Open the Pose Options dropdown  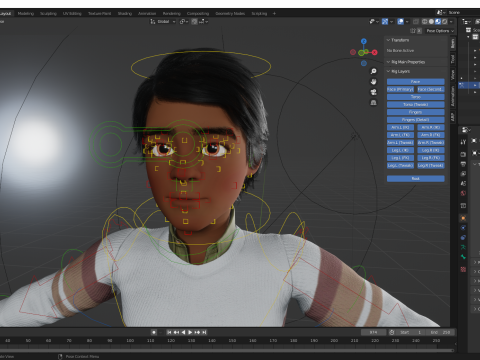click(440, 31)
